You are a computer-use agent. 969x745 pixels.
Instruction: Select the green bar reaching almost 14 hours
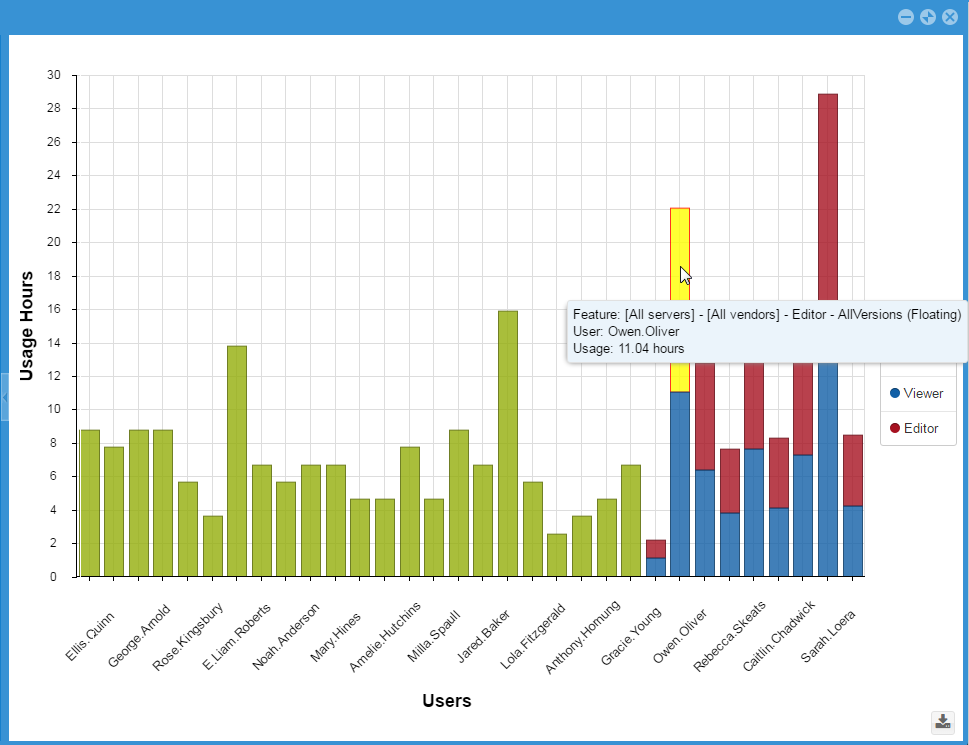[237, 461]
